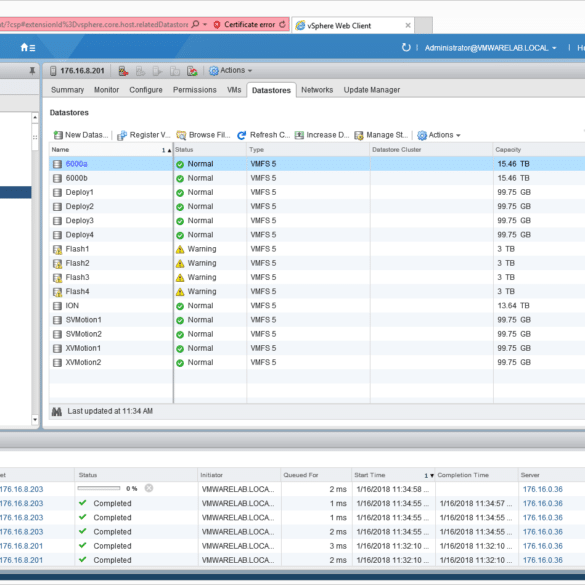Click the 0% task progress bar
The image size is (585, 585).
click(x=99, y=488)
